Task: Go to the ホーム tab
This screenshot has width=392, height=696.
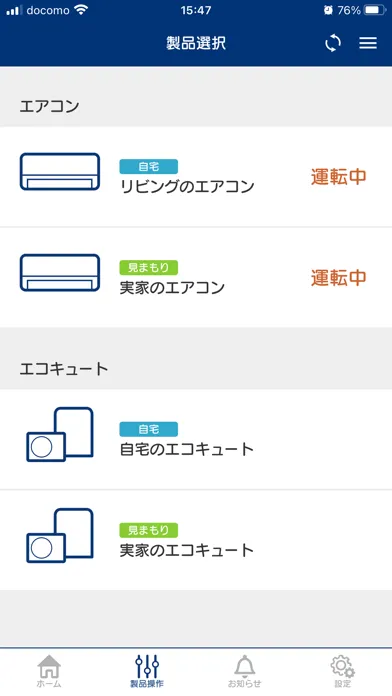Action: point(49,671)
